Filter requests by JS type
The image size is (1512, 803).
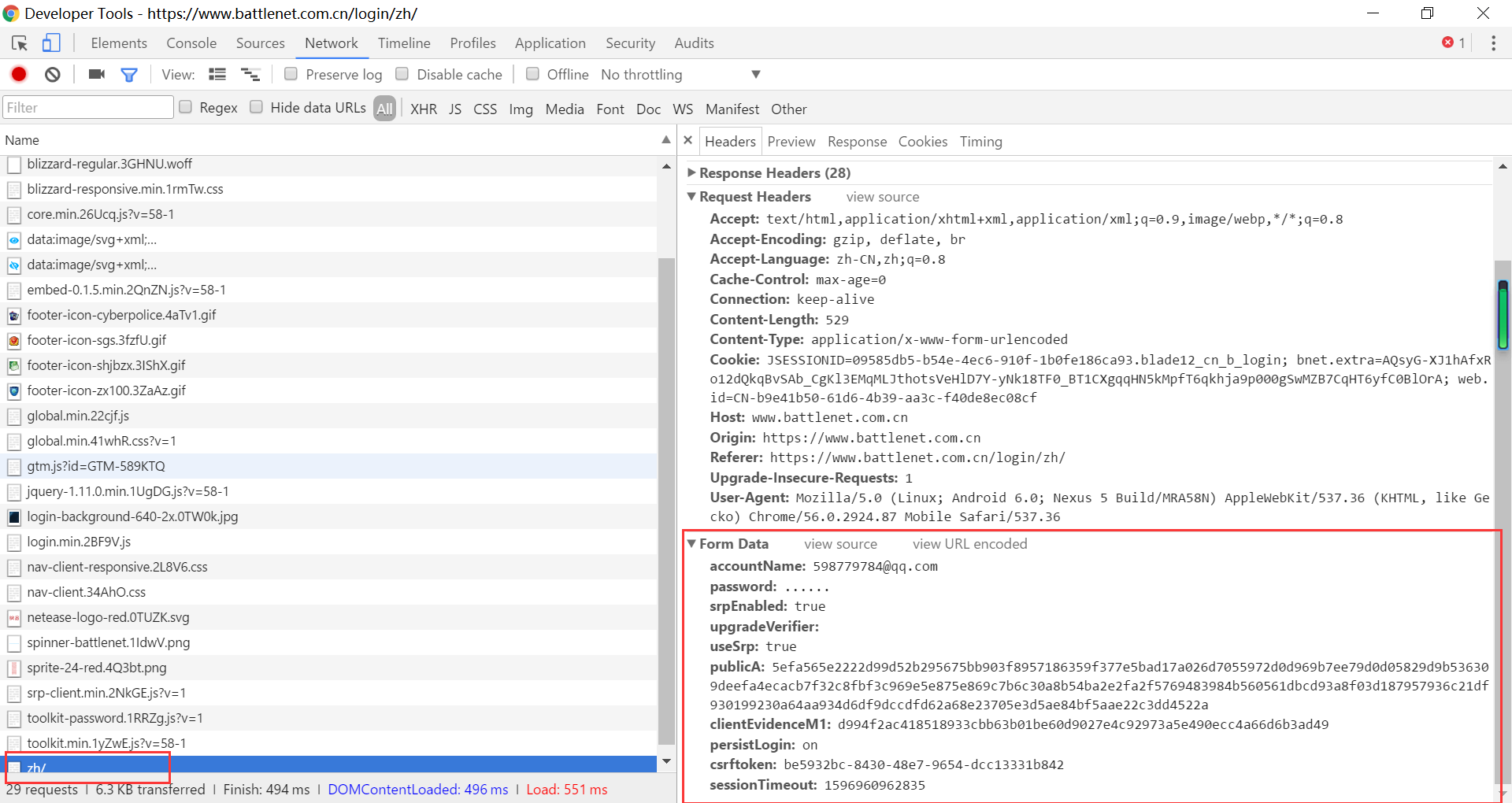click(455, 109)
